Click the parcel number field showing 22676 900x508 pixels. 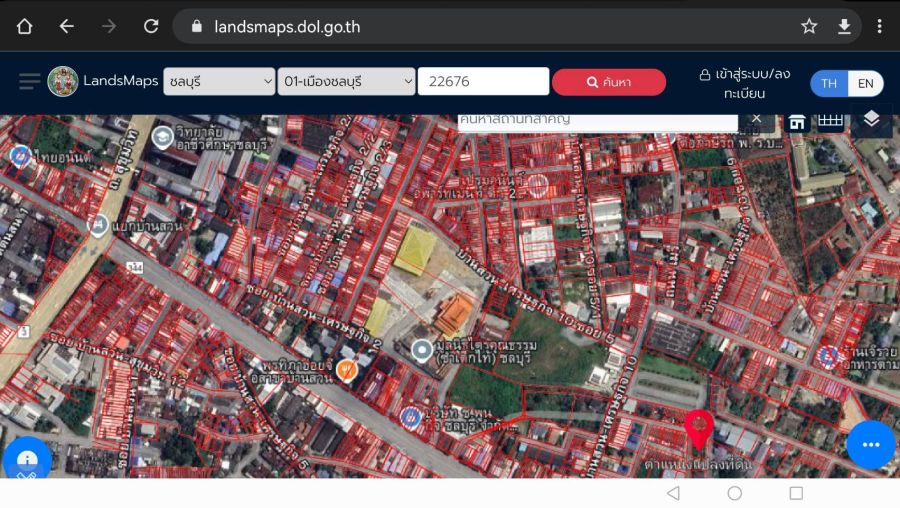(x=483, y=81)
